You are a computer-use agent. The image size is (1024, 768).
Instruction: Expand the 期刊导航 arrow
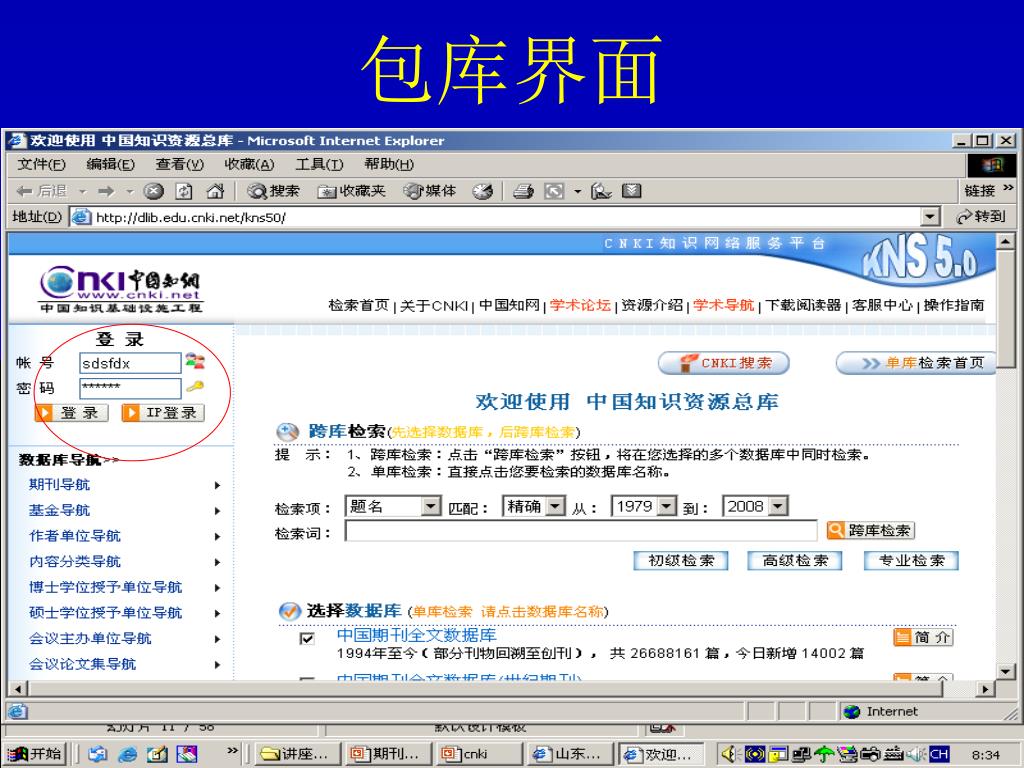pos(217,485)
